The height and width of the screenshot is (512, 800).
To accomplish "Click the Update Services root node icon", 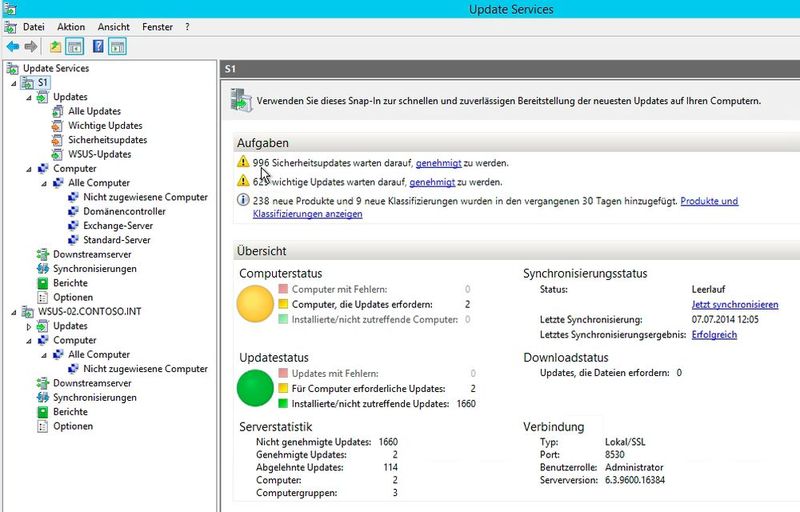I will click(12, 68).
